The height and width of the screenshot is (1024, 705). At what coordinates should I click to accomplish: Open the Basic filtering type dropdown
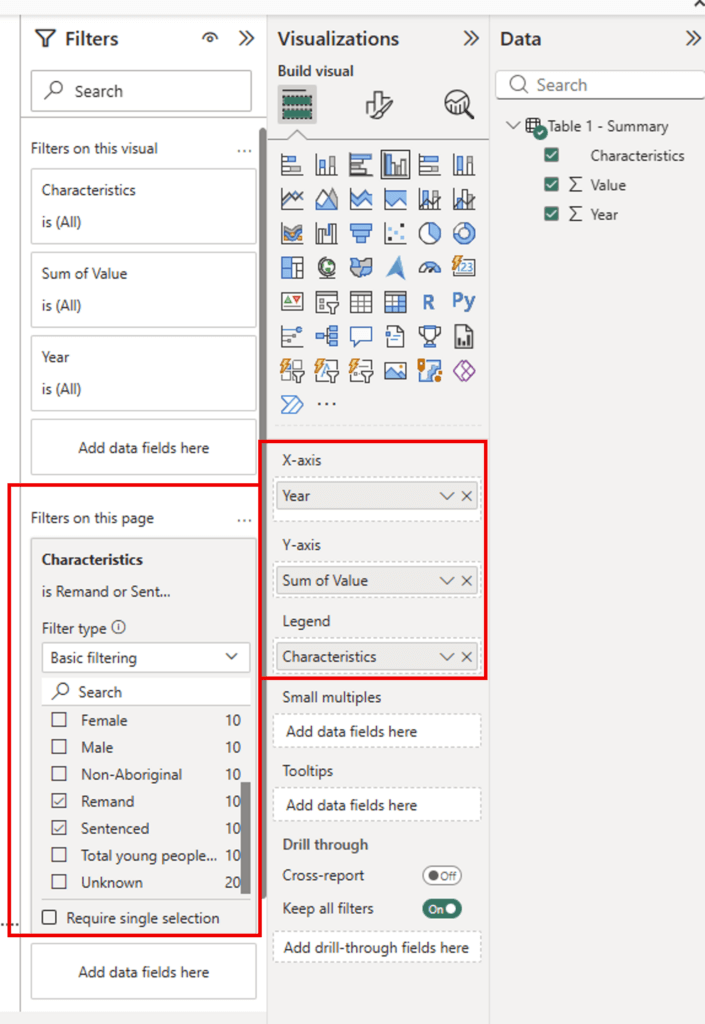pos(145,658)
